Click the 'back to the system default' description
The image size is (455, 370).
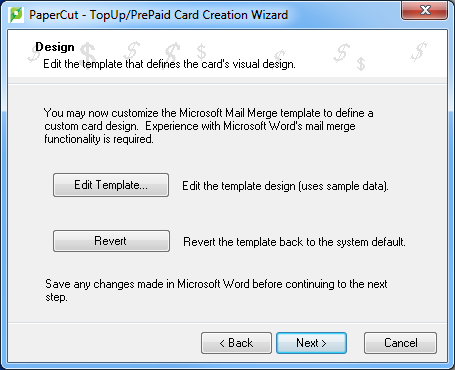294,242
